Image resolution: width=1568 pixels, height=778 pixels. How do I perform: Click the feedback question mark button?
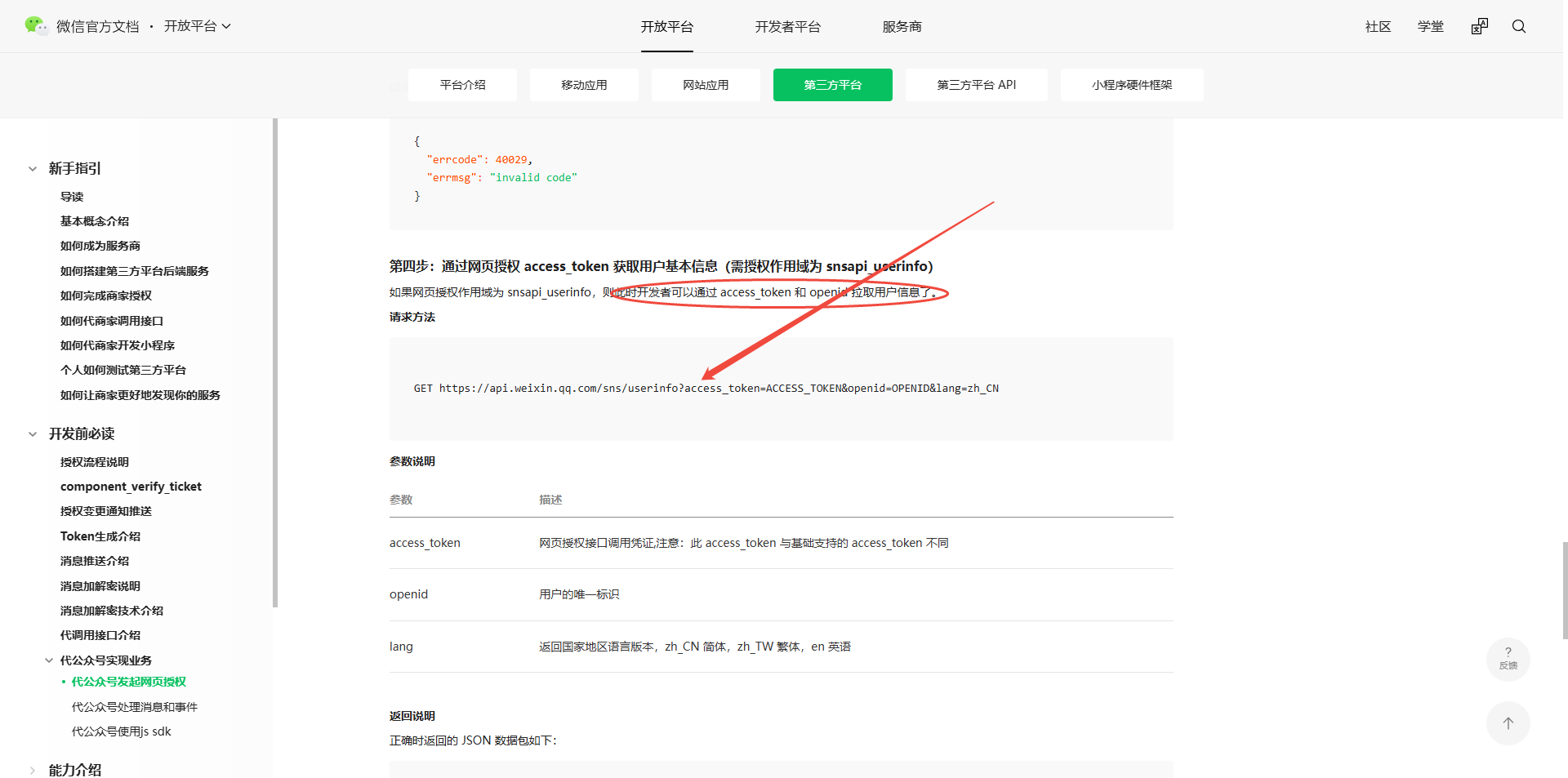coord(1508,659)
